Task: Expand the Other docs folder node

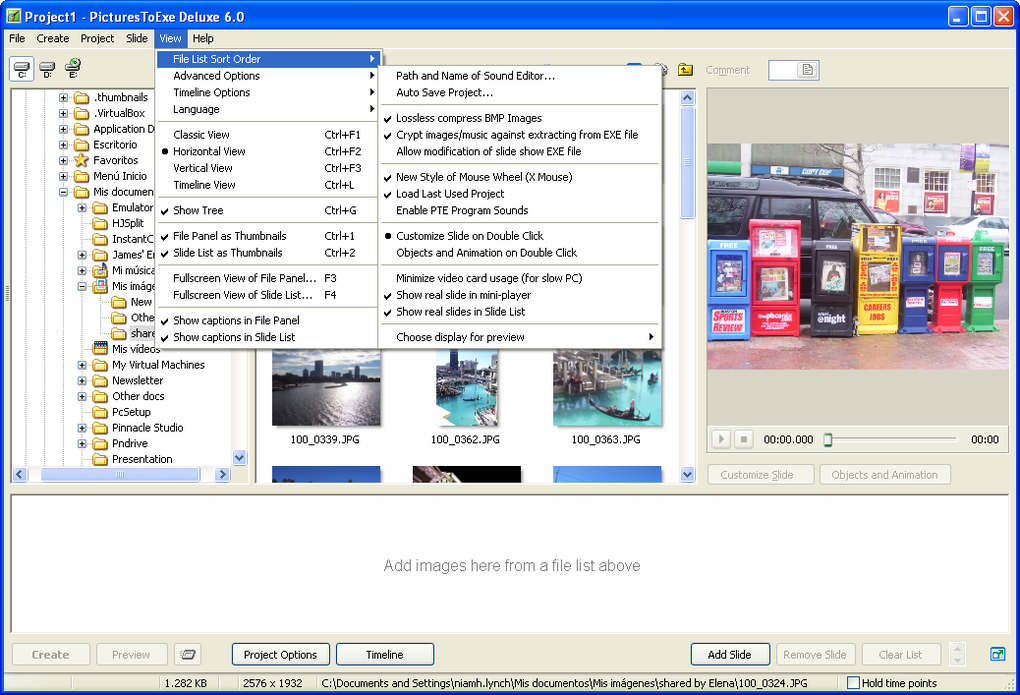Action: pos(83,396)
